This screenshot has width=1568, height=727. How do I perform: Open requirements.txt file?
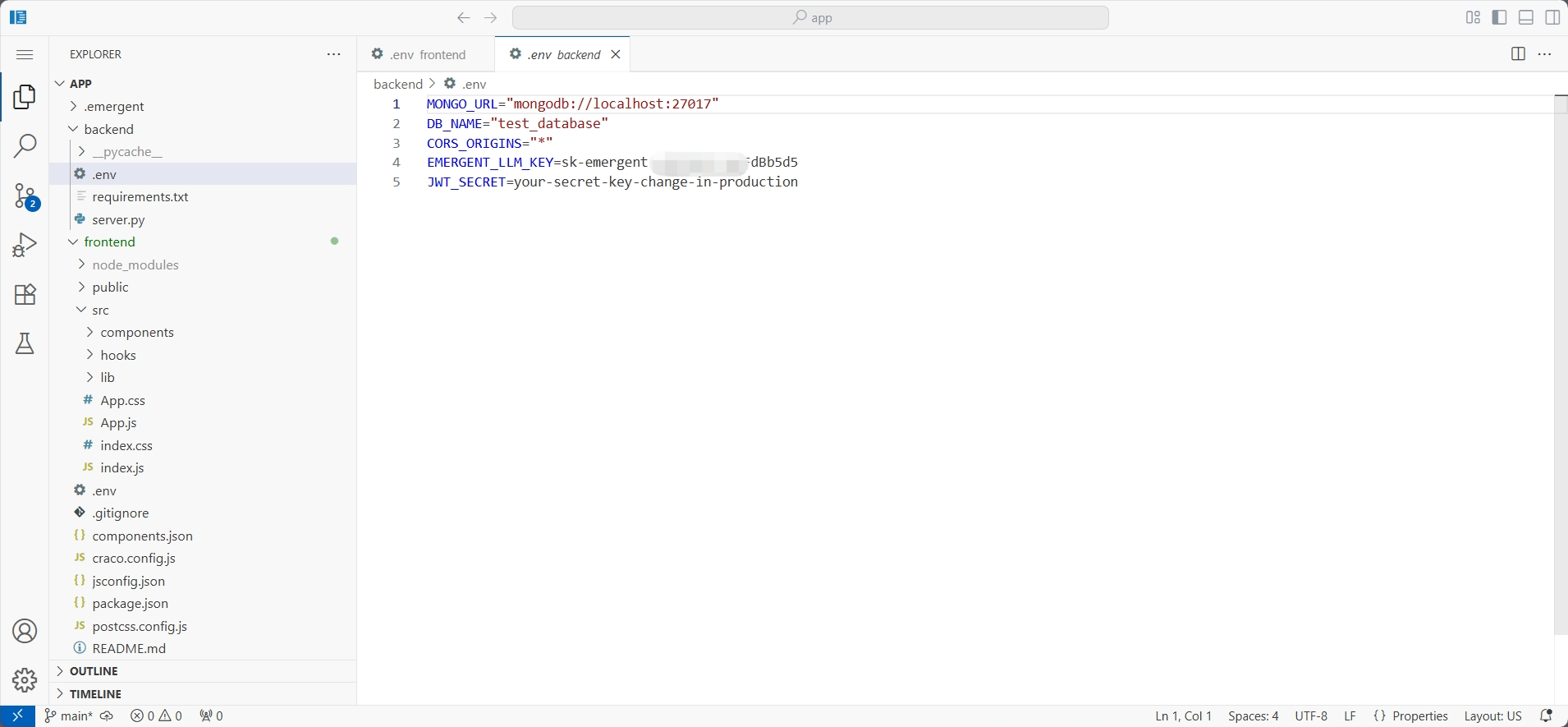coord(203,197)
